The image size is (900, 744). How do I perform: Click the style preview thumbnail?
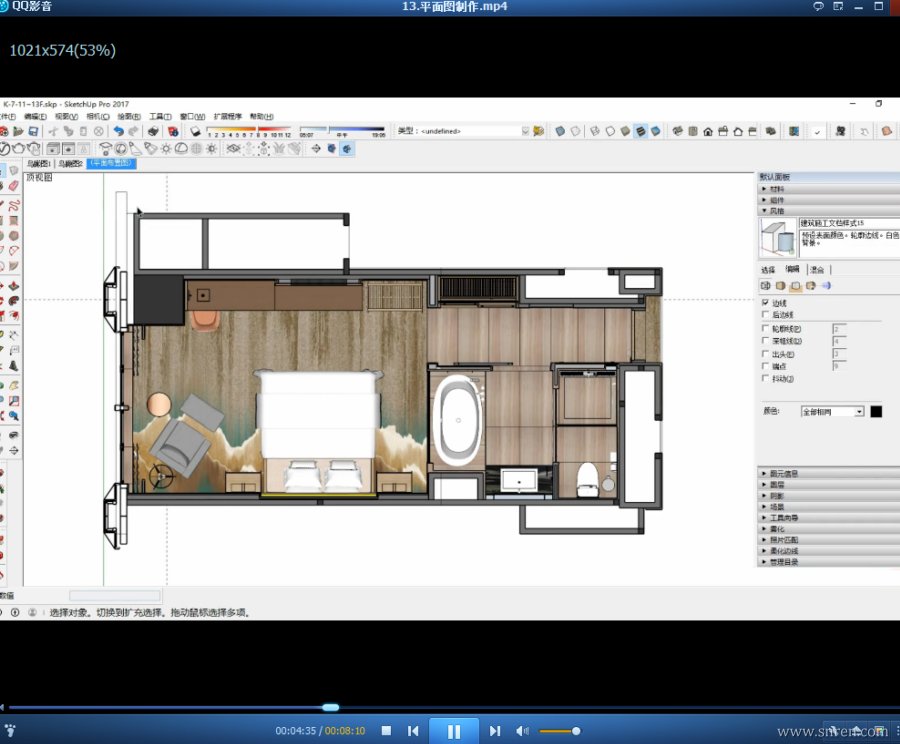[x=777, y=239]
